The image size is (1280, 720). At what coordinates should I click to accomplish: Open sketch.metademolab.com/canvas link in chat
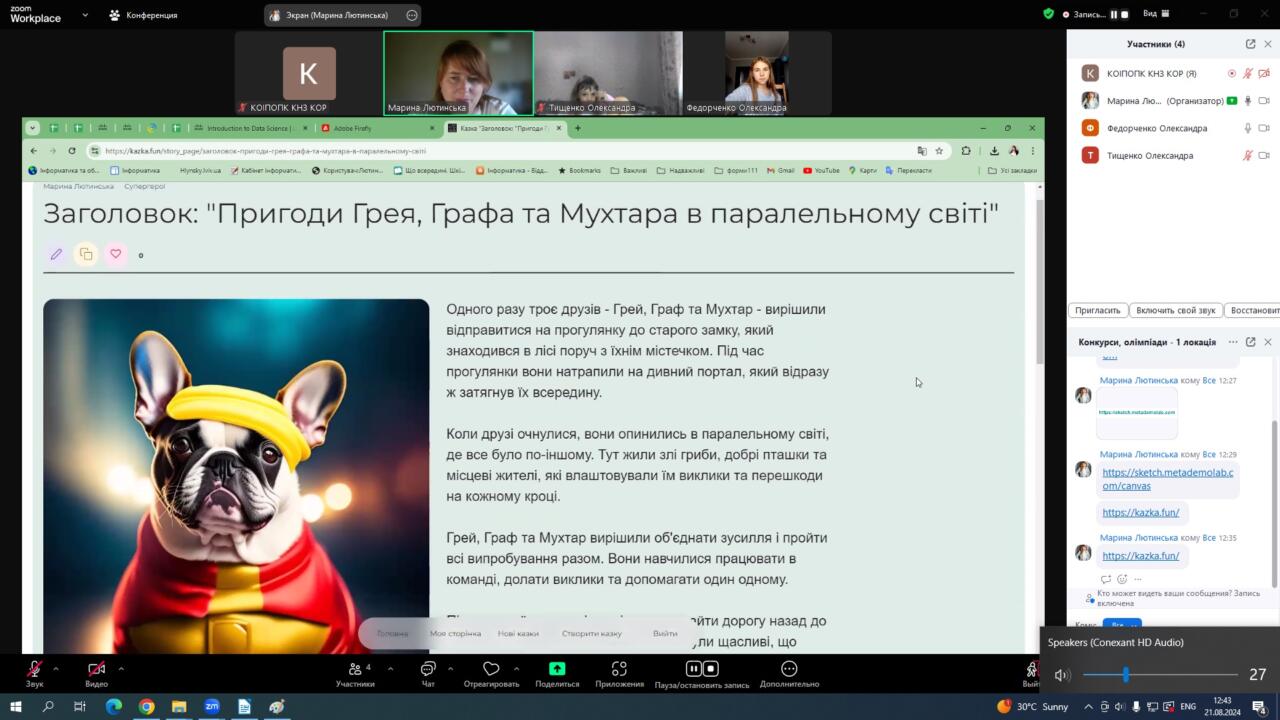pyautogui.click(x=1168, y=479)
